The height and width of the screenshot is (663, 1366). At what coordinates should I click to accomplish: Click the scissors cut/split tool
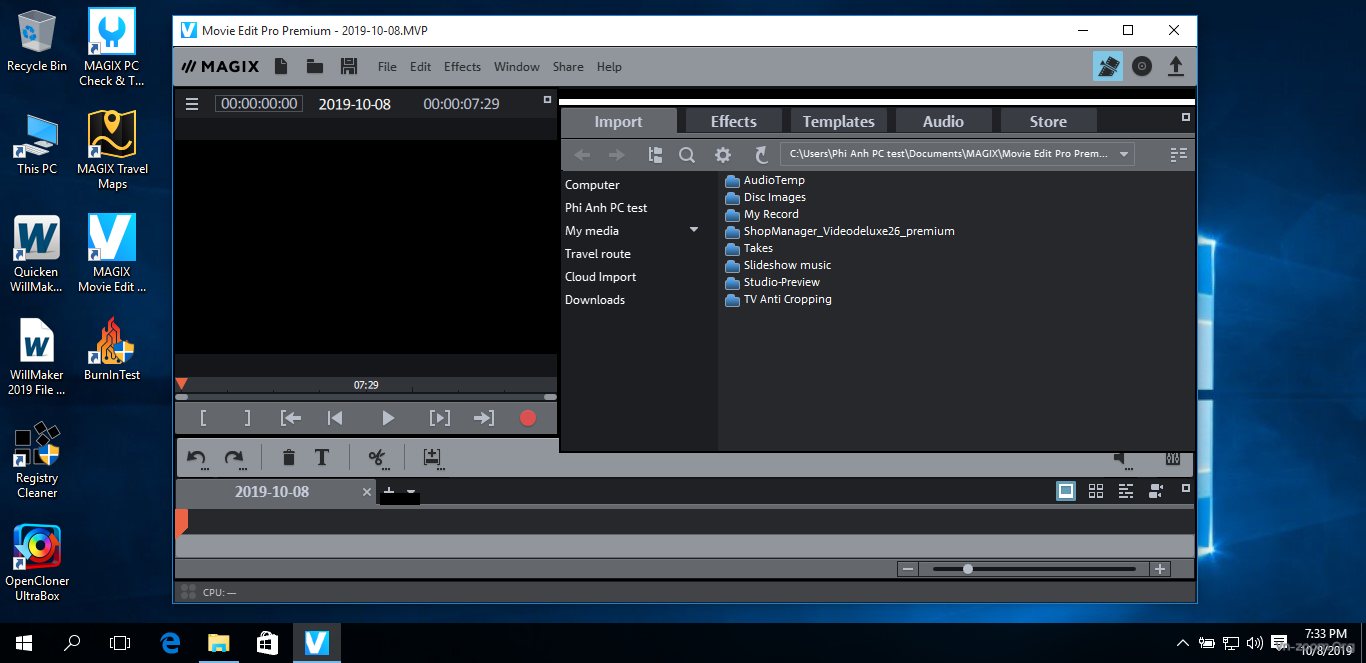point(377,458)
